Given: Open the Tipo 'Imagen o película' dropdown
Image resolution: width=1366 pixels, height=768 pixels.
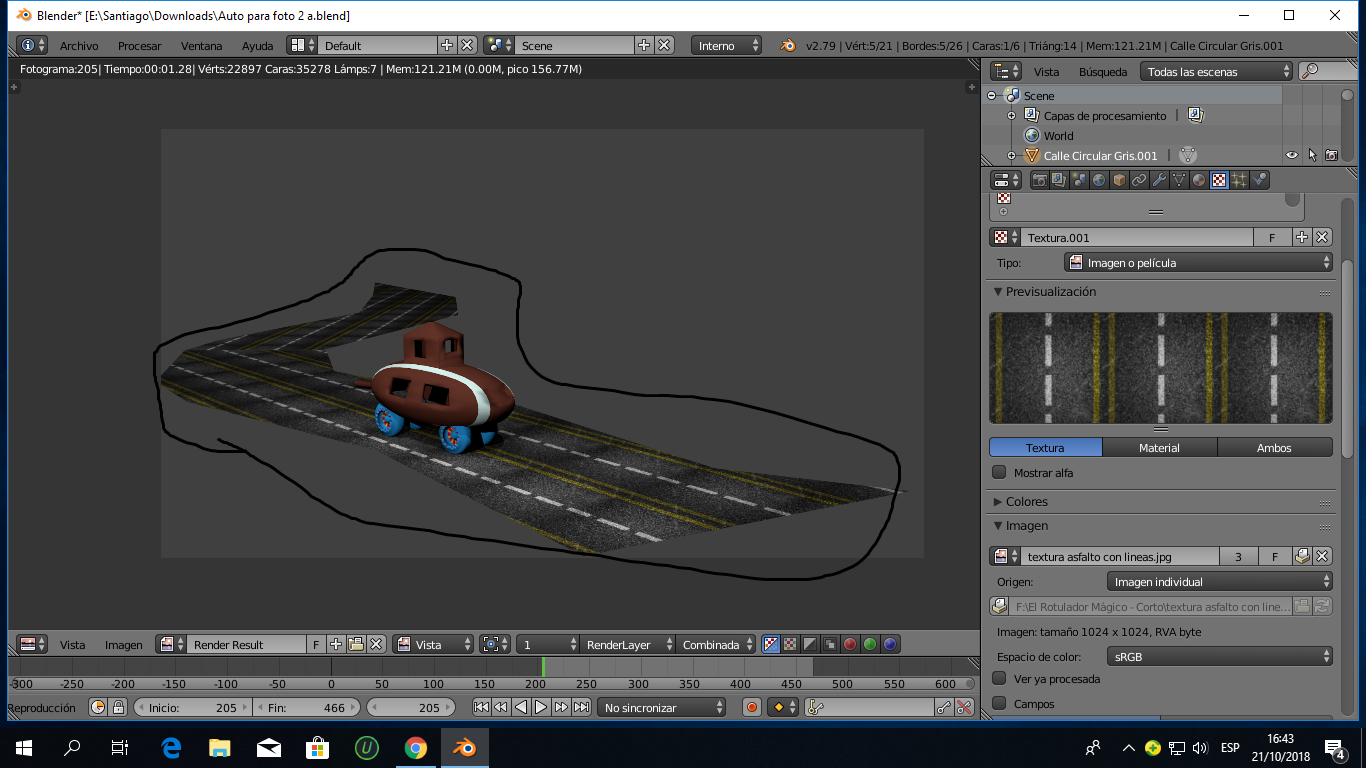Looking at the screenshot, I should pyautogui.click(x=1198, y=263).
